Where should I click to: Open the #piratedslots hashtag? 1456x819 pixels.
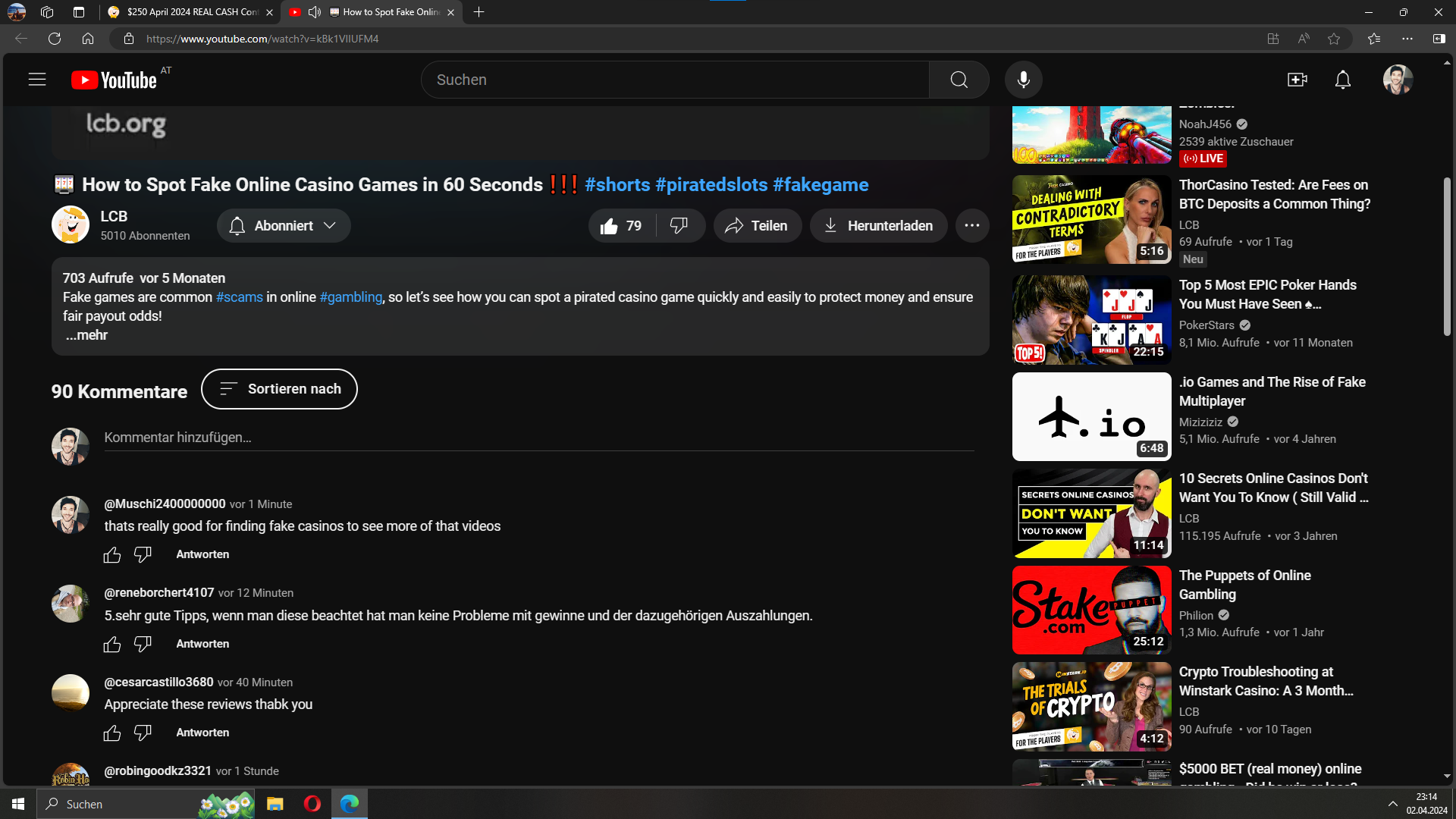(711, 185)
